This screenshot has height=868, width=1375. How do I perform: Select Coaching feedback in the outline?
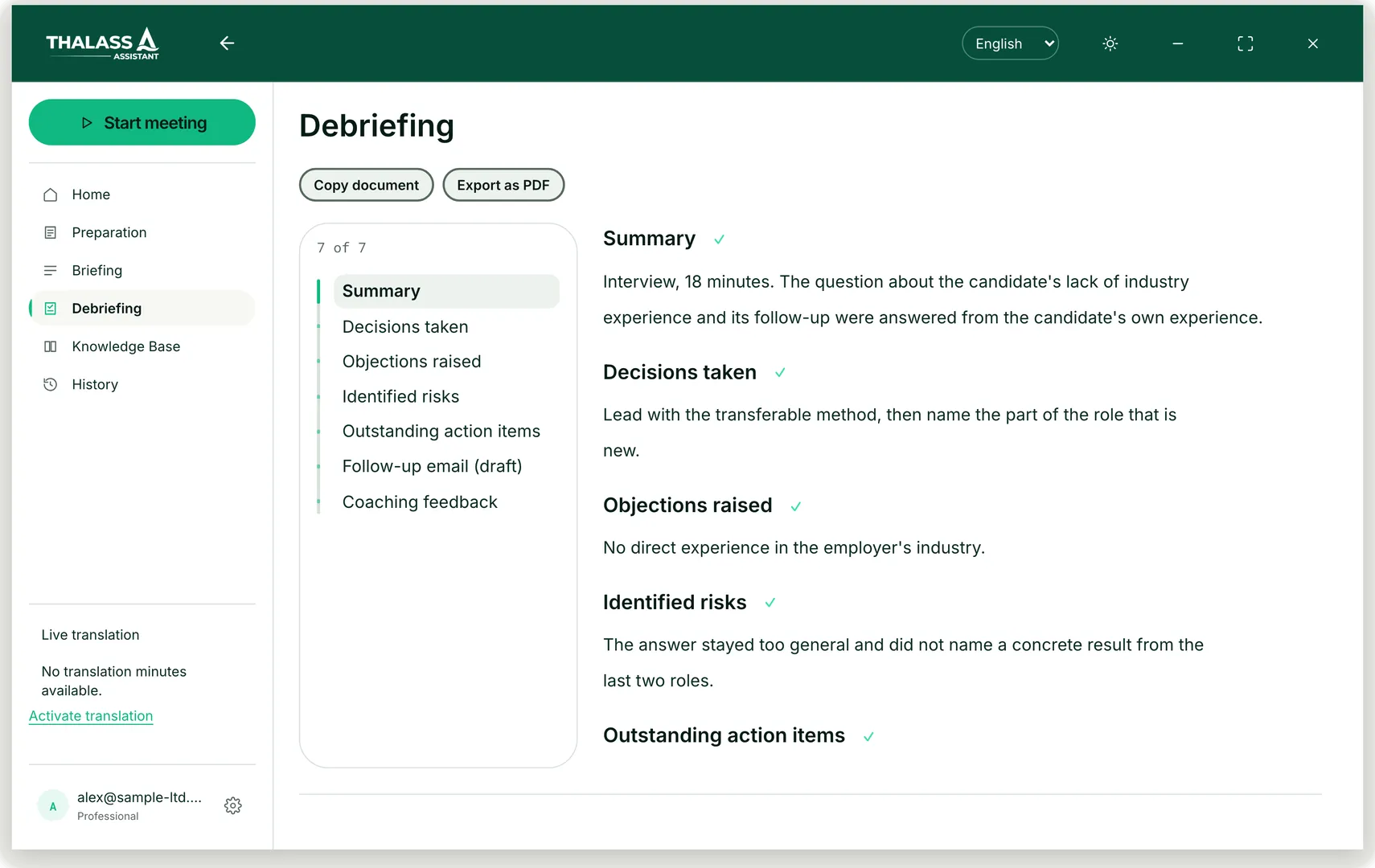[420, 502]
